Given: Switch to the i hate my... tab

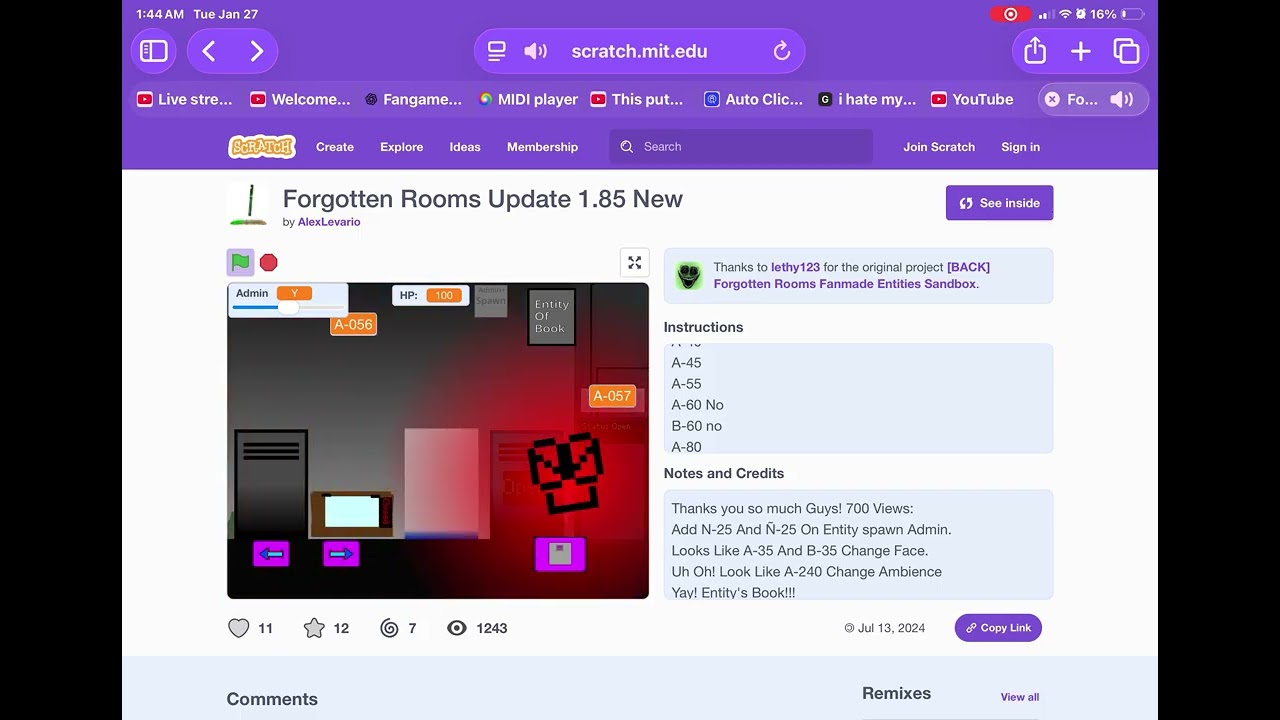Looking at the screenshot, I should tap(867, 99).
